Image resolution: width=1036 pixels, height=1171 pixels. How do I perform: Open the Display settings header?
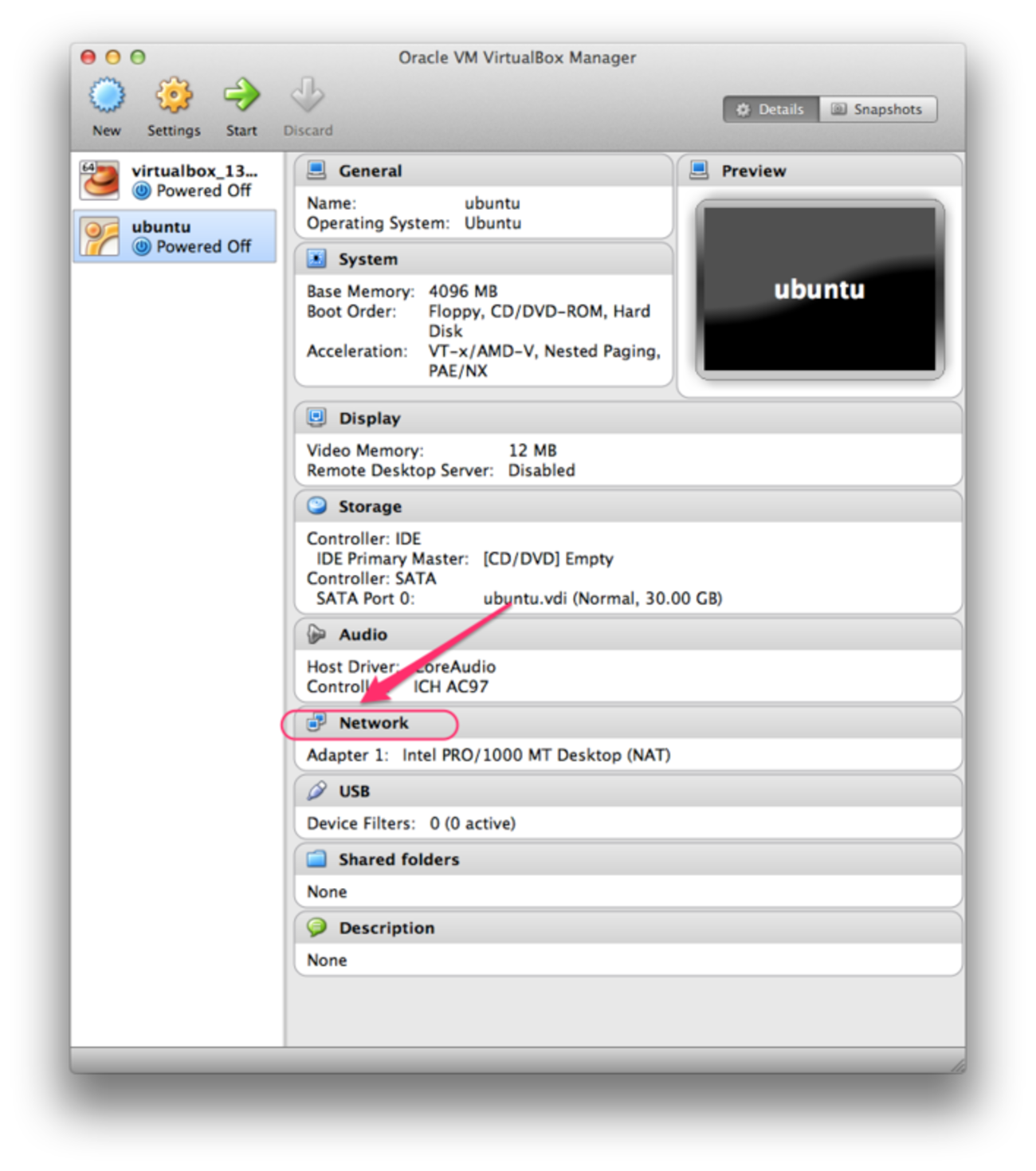pos(628,418)
